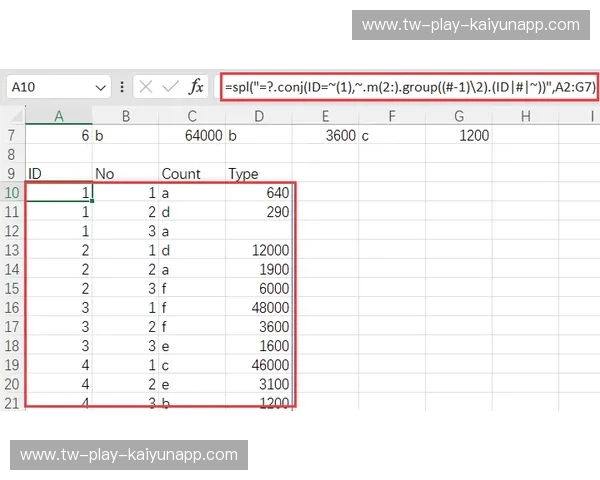This screenshot has height=480, width=600.
Task: Click the Name Box showing A10
Action: point(48,87)
